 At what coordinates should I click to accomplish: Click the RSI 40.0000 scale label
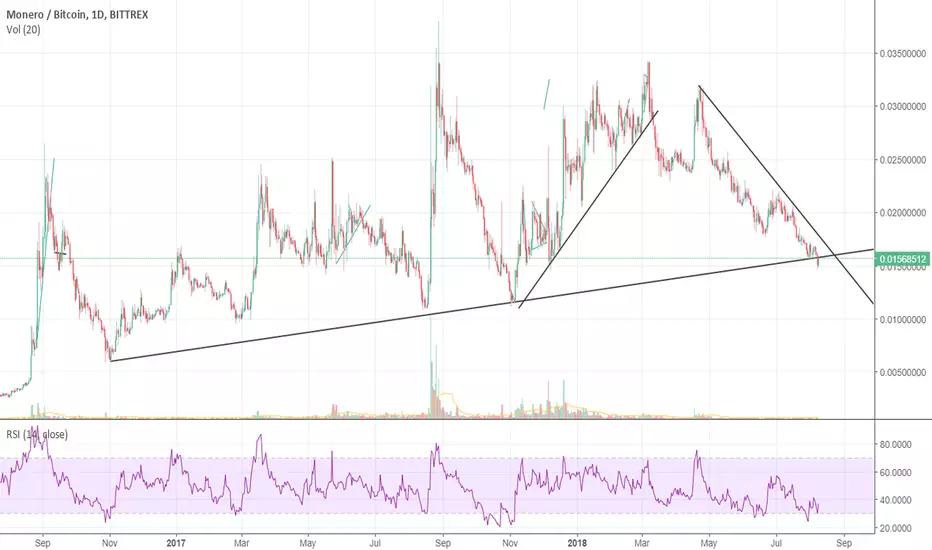895,500
